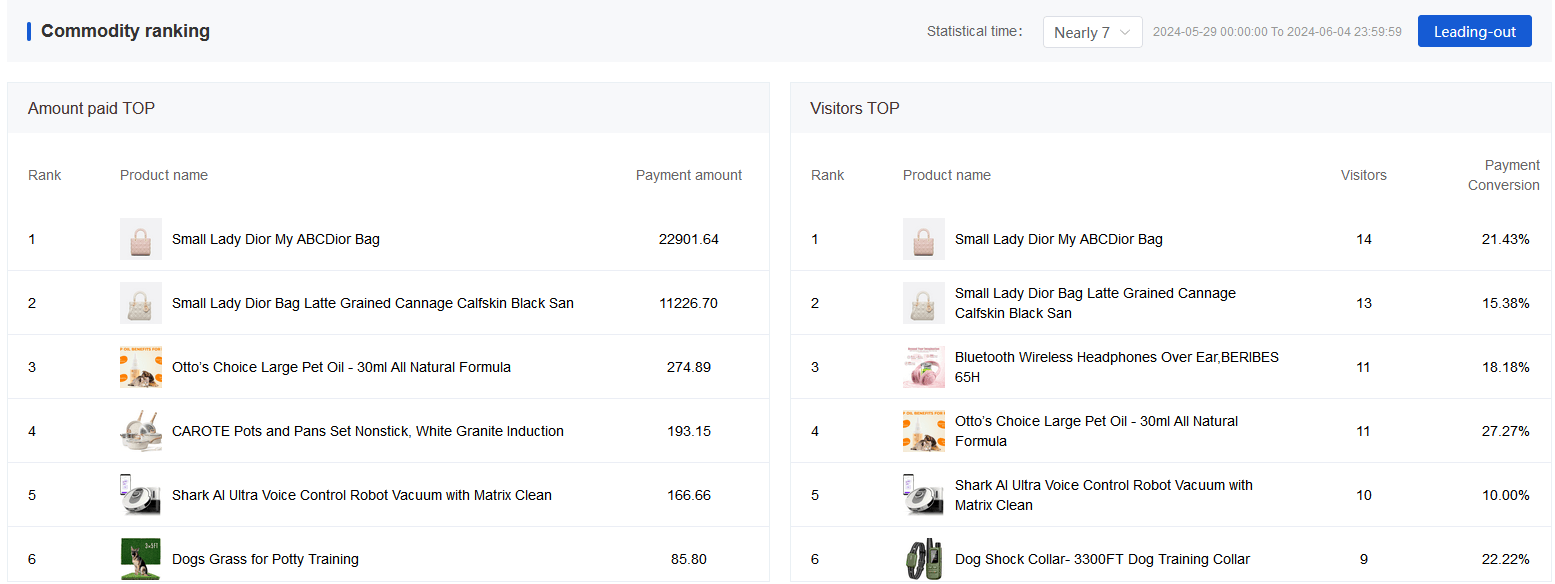The width and height of the screenshot is (1555, 584).
Task: Open Small Lady Dior My ABCDior Bag thumbnail in Amount paid list
Action: click(141, 239)
